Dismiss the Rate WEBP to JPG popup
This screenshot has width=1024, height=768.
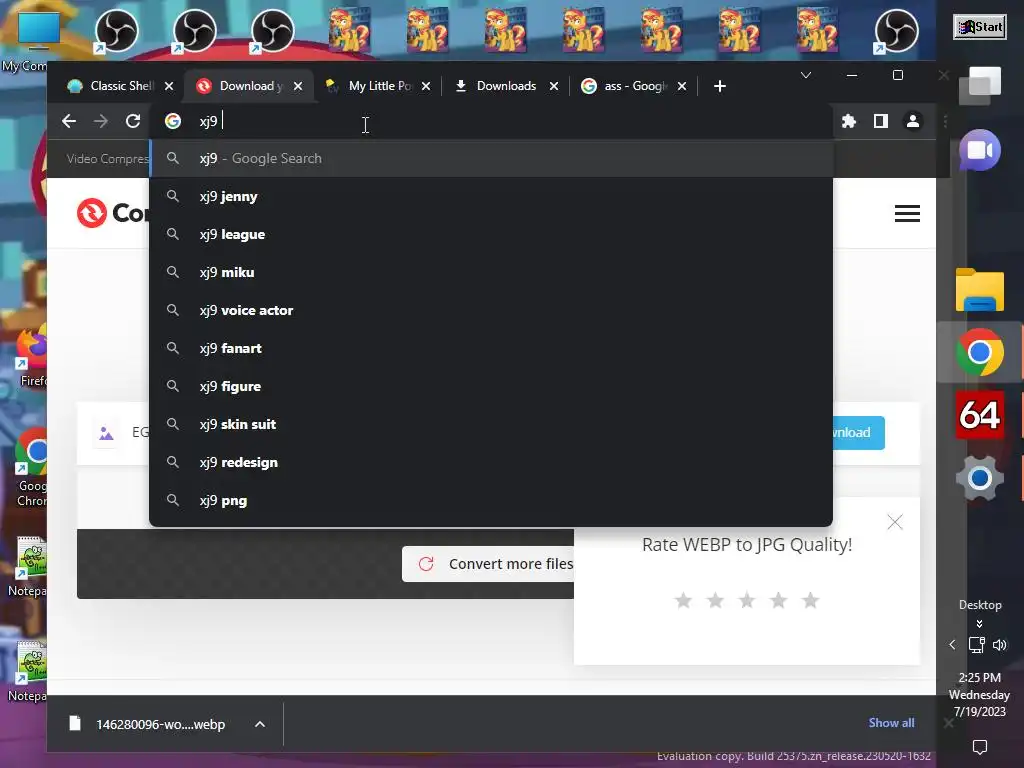coord(895,522)
